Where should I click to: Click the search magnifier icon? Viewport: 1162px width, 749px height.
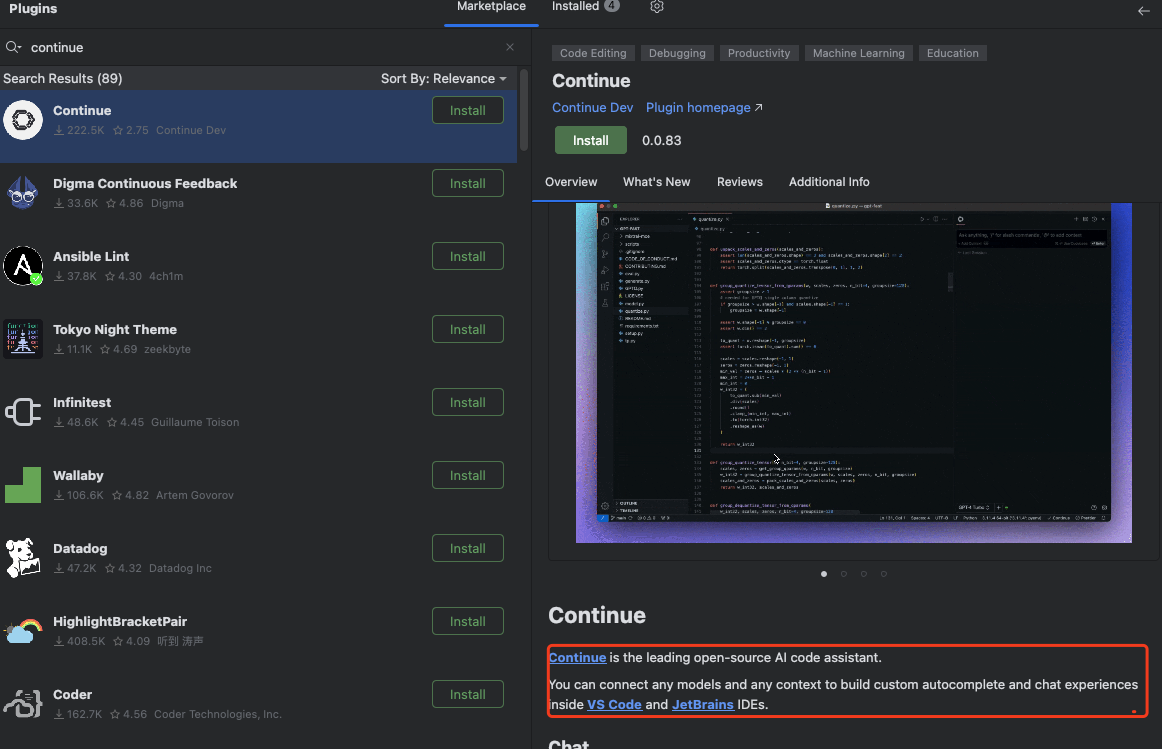tap(13, 47)
